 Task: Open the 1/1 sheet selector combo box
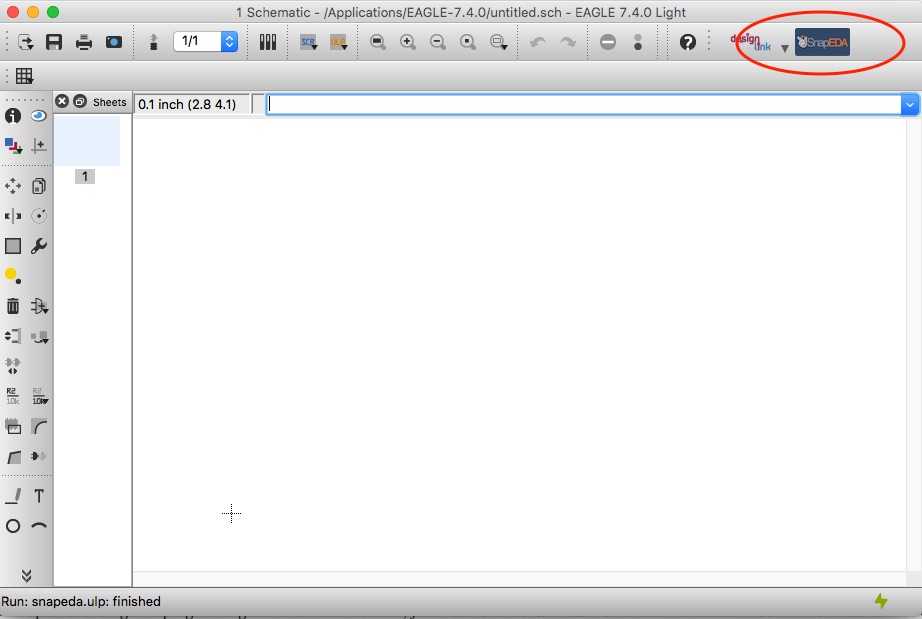tap(206, 41)
